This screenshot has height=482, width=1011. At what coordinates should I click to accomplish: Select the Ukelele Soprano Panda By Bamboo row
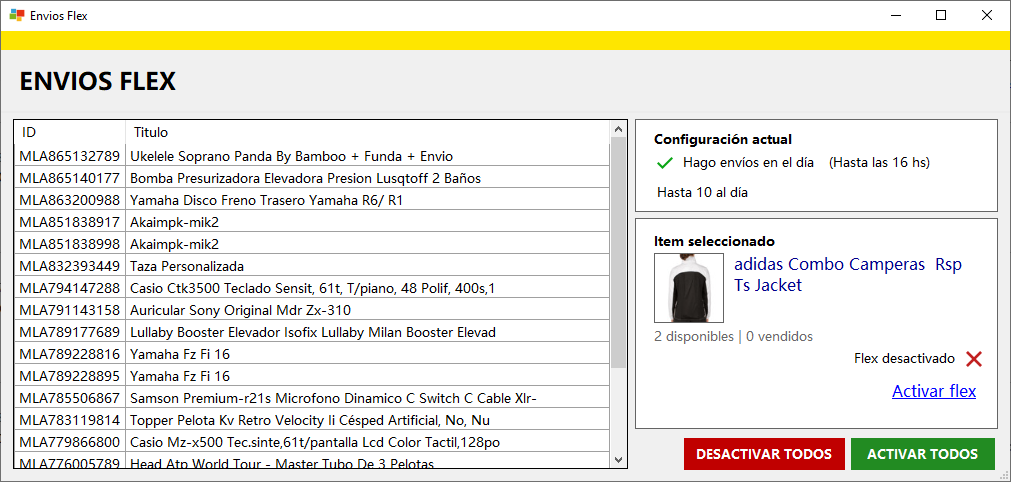tap(312, 155)
